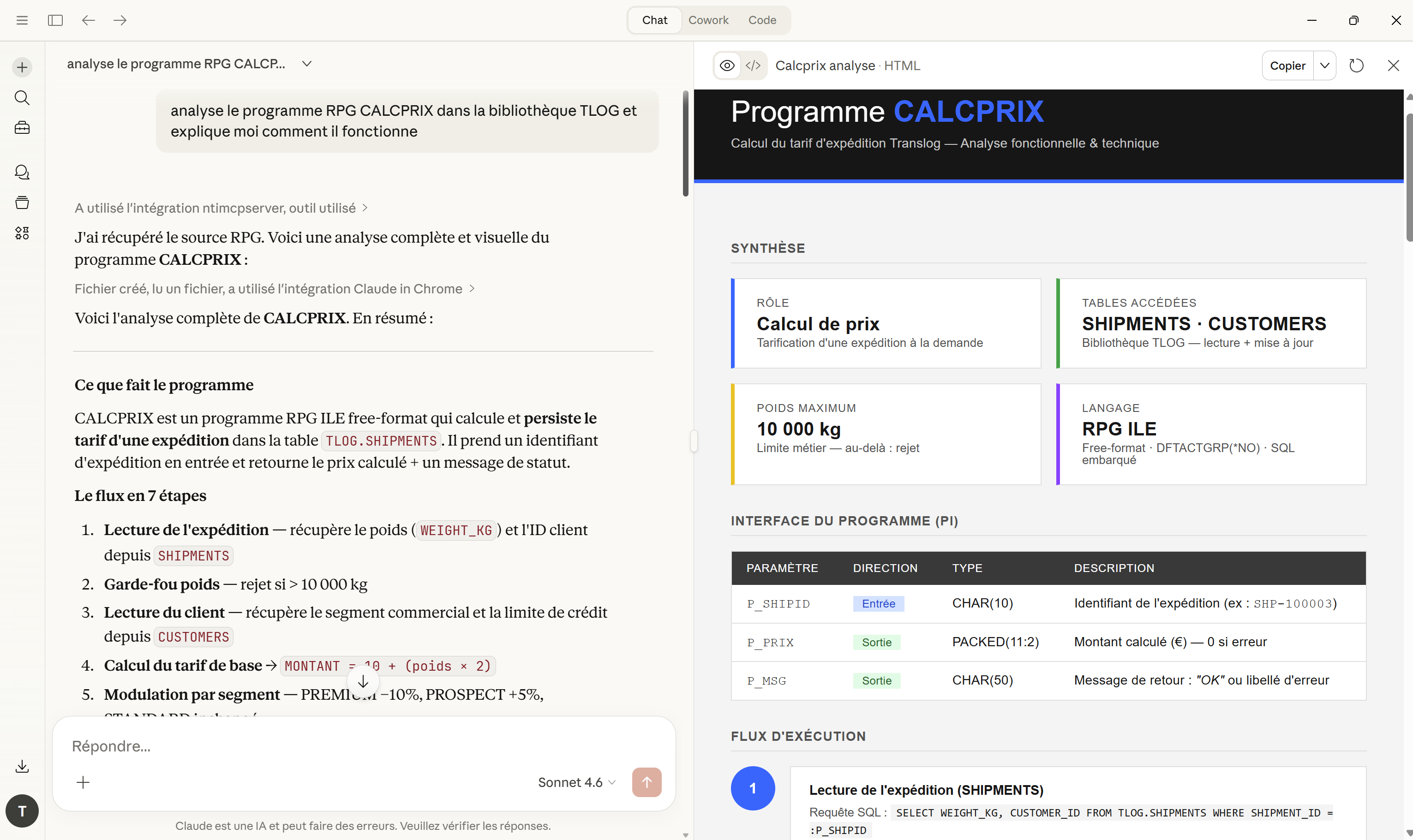Image resolution: width=1413 pixels, height=840 pixels.
Task: Open search in the left sidebar
Action: tap(22, 97)
